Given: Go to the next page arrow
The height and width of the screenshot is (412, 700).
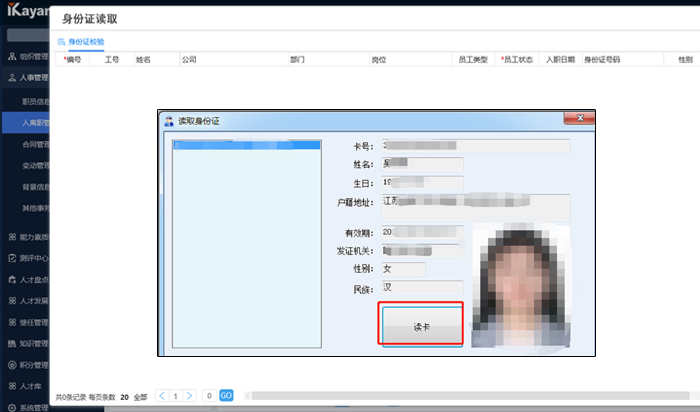Looking at the screenshot, I should 189,396.
